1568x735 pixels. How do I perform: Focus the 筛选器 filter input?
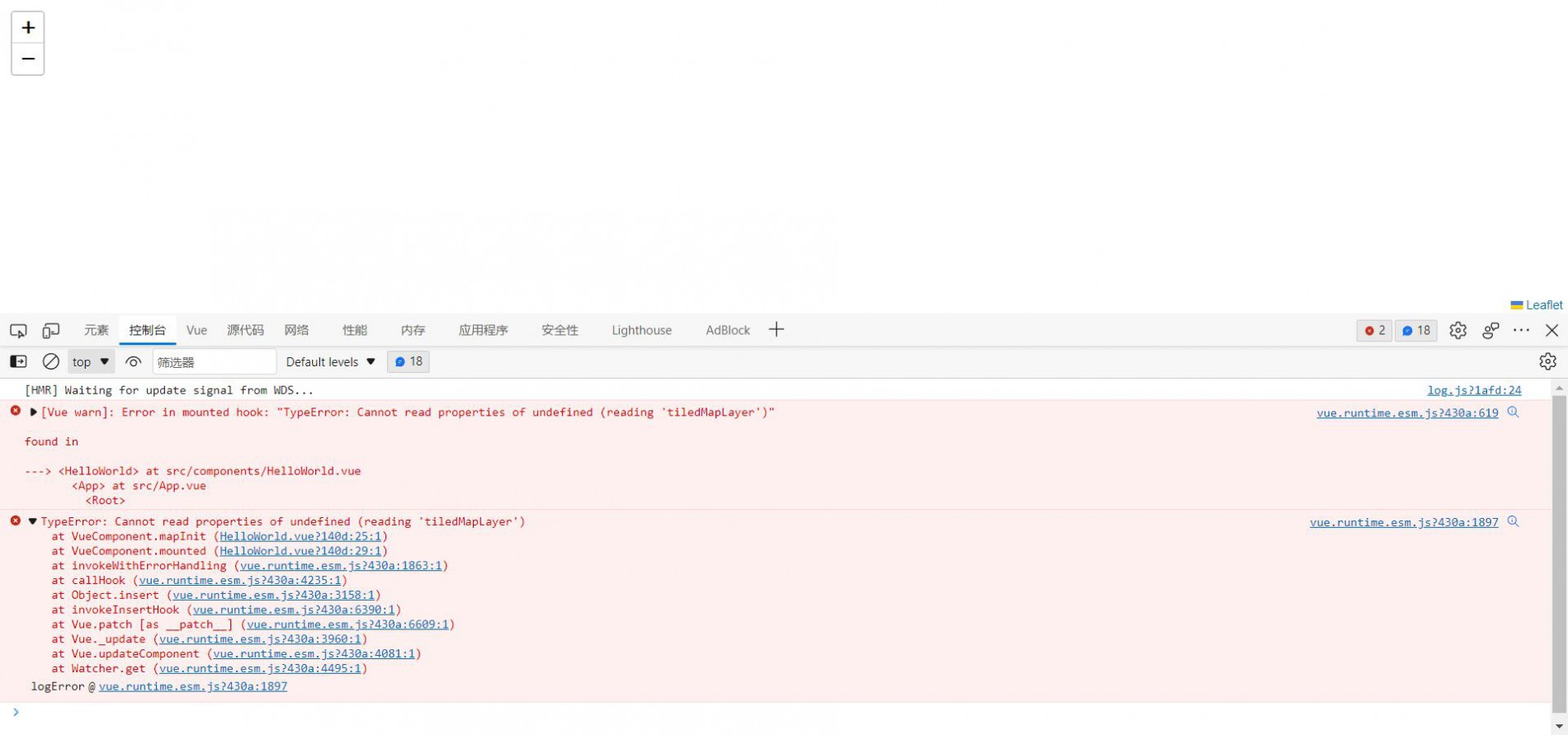point(215,362)
